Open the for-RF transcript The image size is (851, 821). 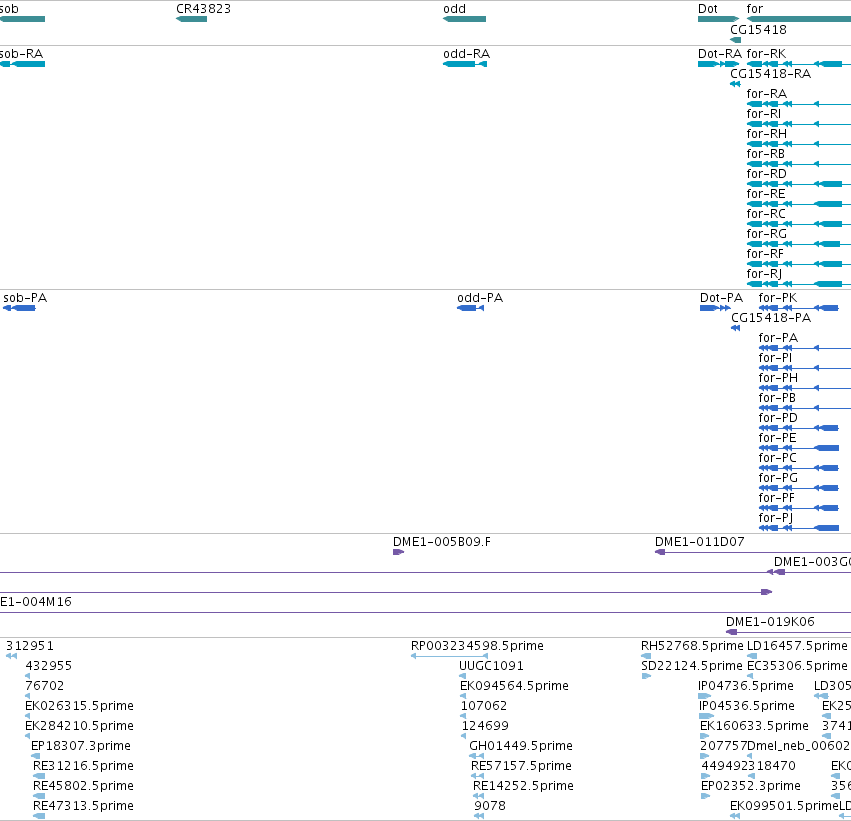pos(799,264)
